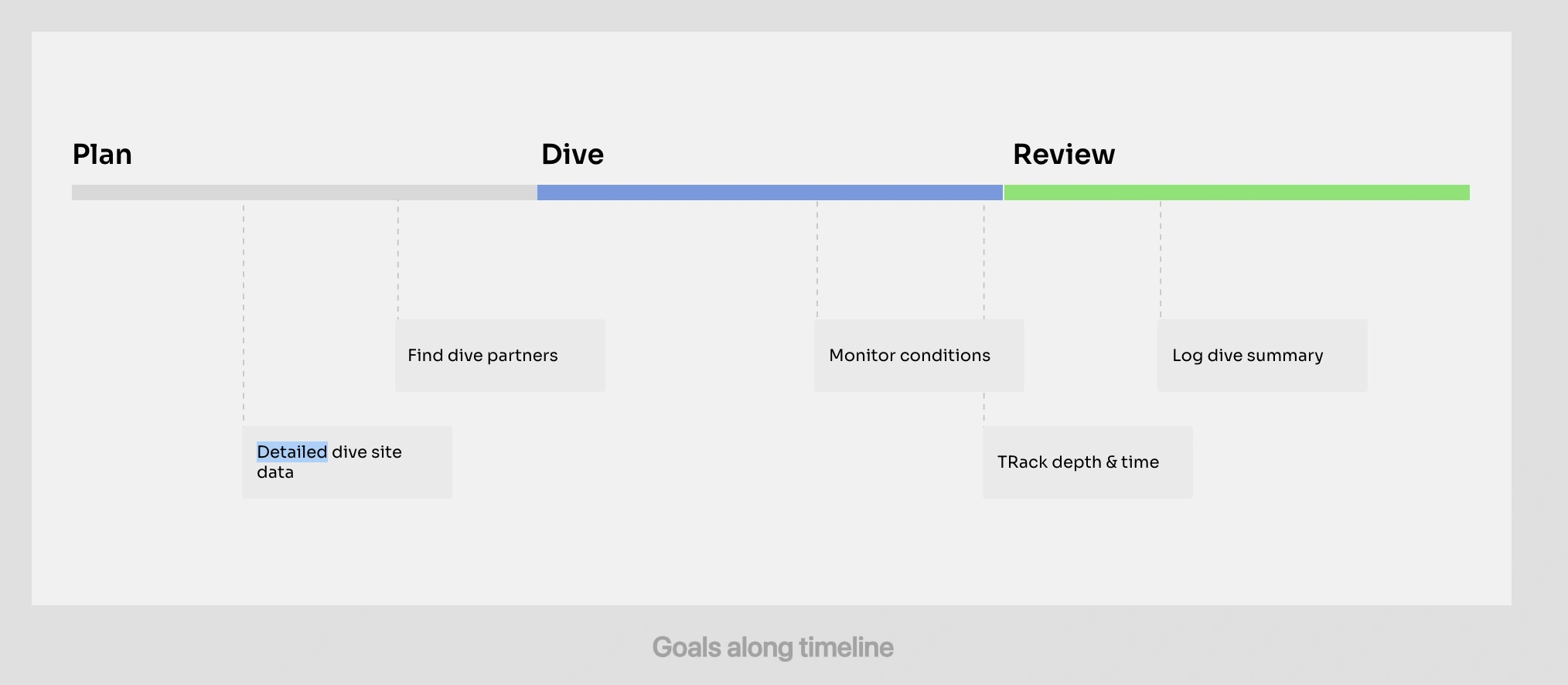Click the Review phase heading
Viewport: 1568px width, 685px height.
pos(1064,155)
